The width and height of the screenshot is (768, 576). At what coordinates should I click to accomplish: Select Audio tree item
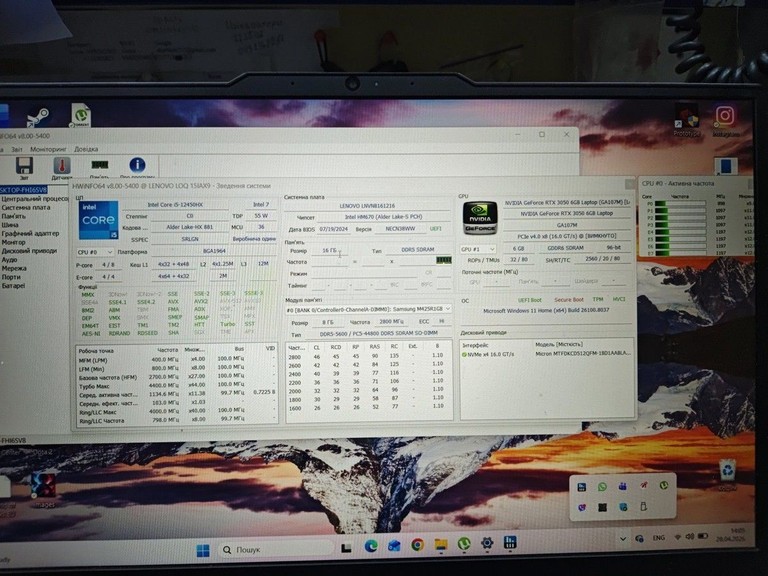coord(9,260)
